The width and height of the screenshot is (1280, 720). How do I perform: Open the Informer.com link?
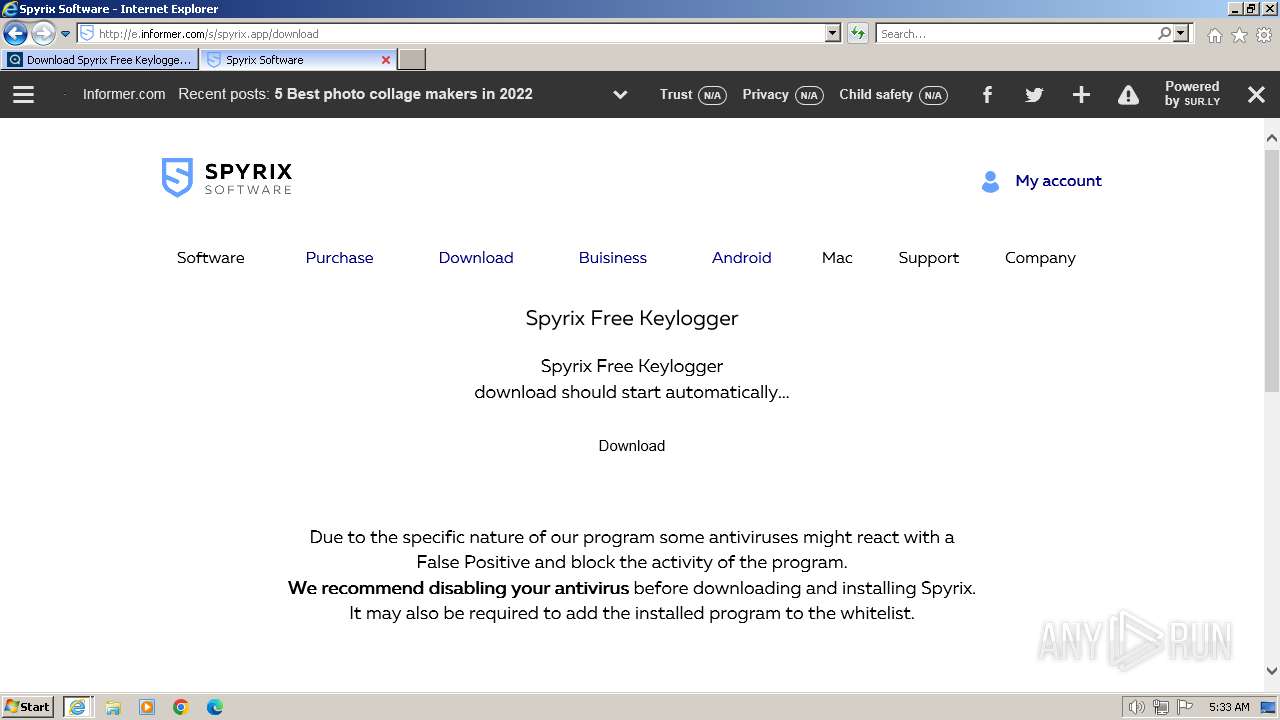[x=124, y=94]
